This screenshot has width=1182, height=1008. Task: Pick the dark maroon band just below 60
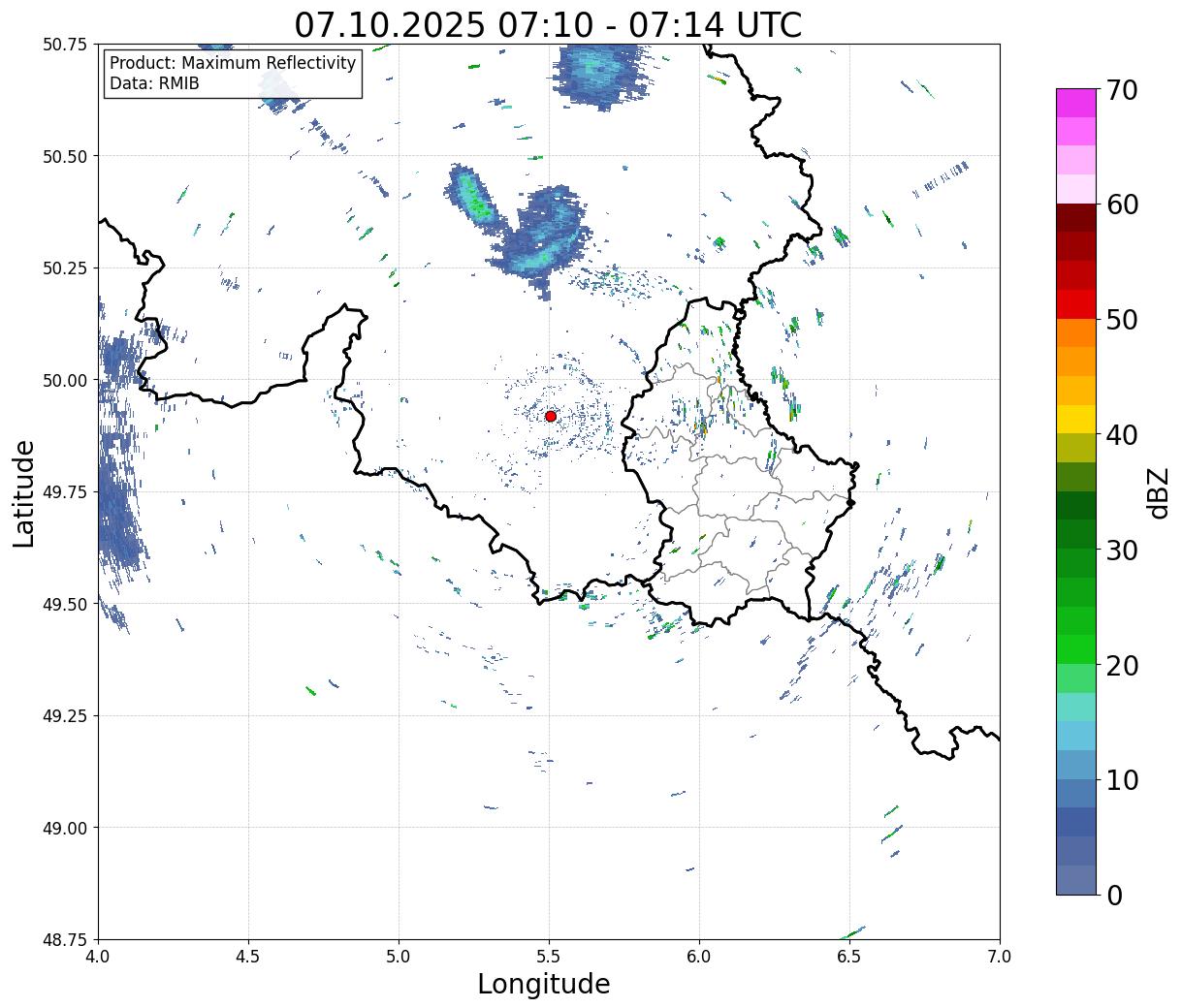[x=1076, y=218]
